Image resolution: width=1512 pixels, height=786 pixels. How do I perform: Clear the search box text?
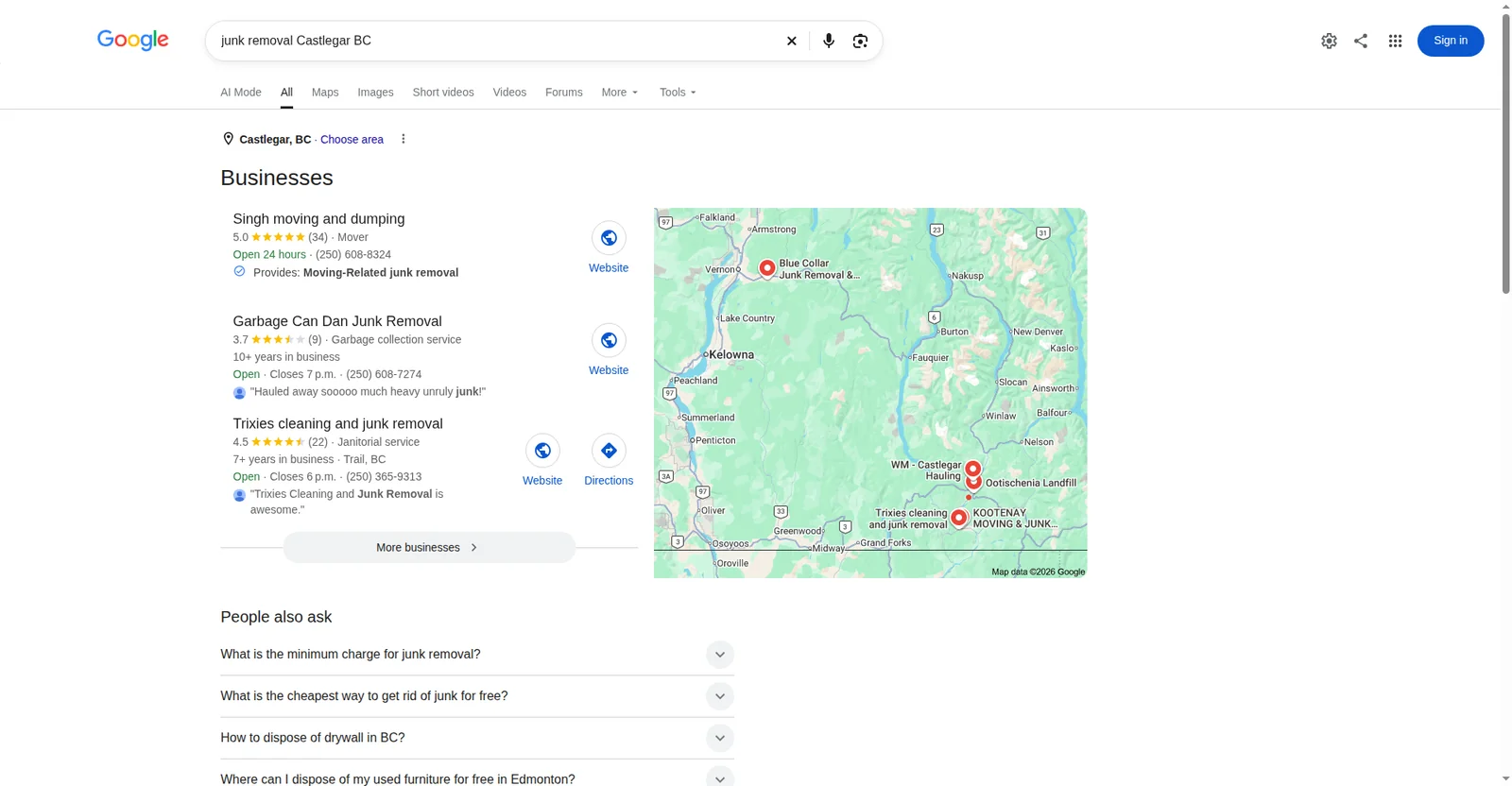(x=792, y=41)
